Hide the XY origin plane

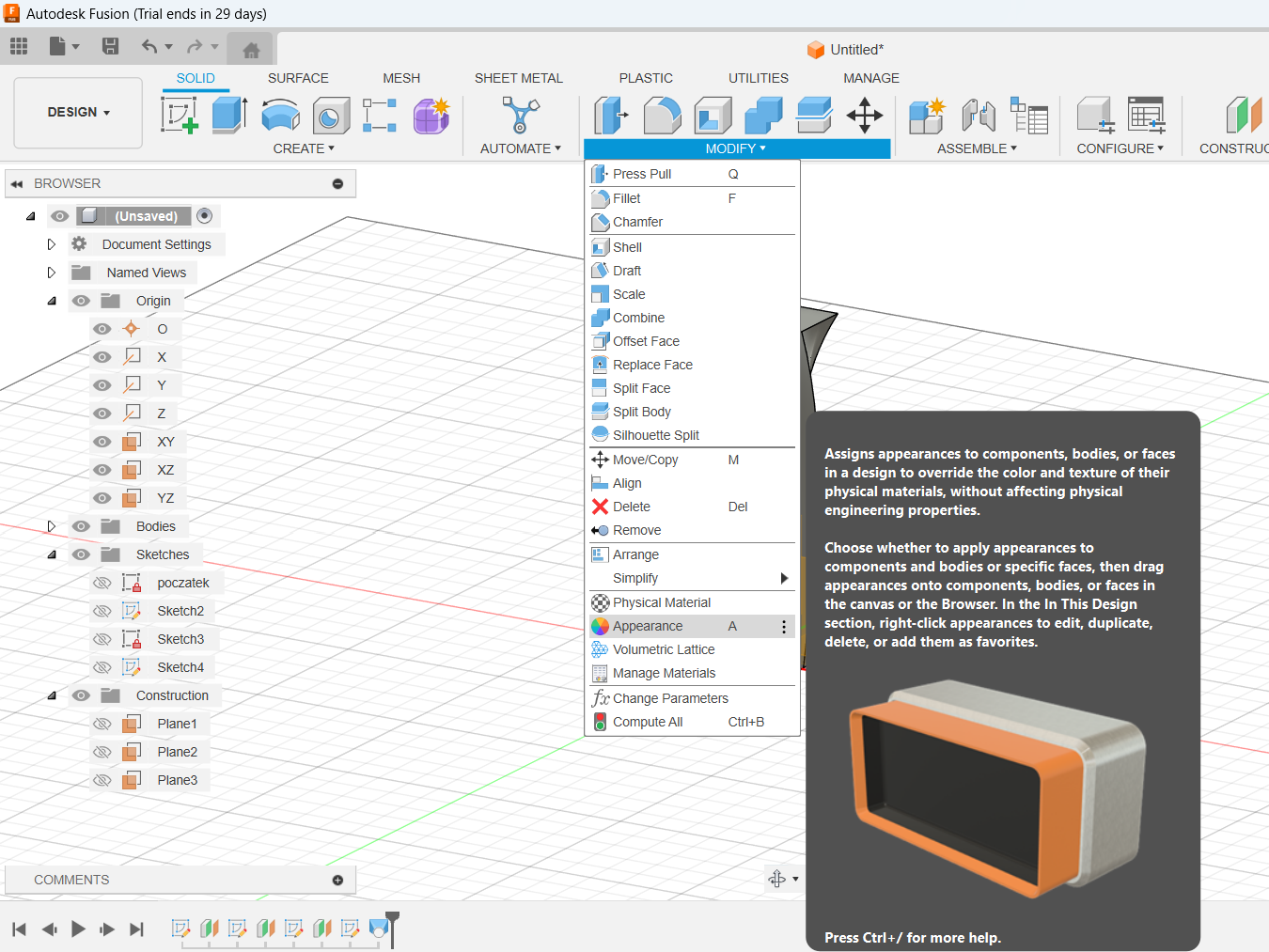[102, 442]
